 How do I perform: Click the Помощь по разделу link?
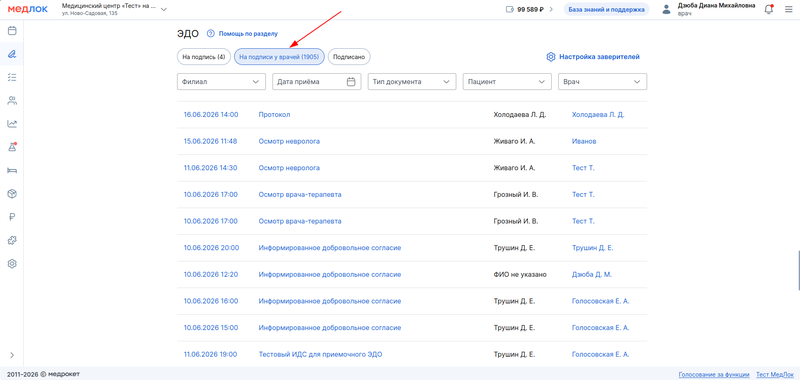tap(242, 34)
